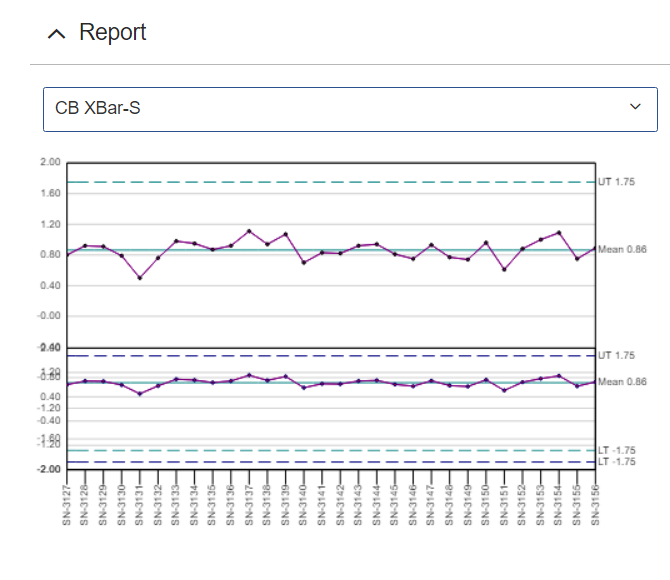Click the Report section heading text

pos(112,33)
